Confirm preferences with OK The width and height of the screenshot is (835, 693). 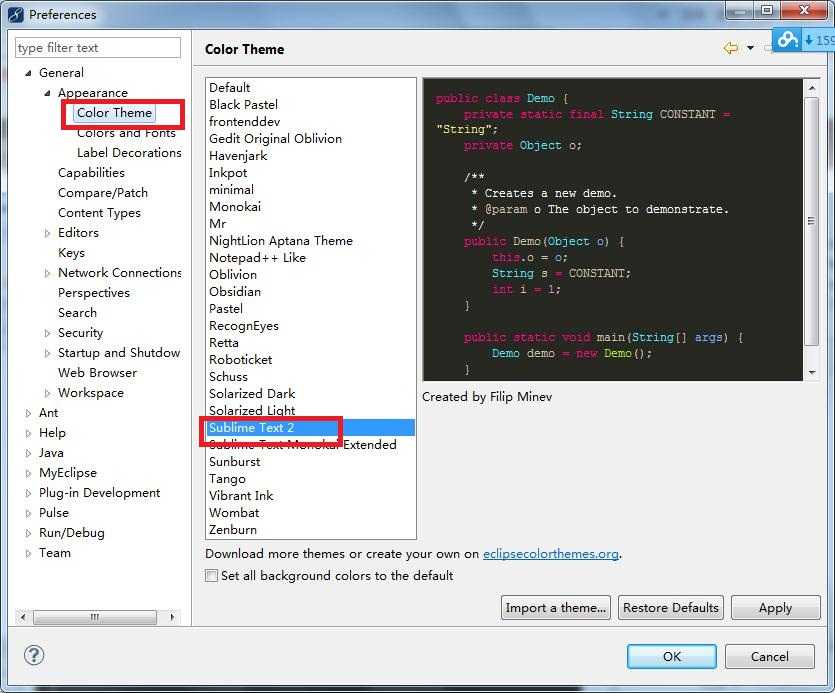coord(672,656)
